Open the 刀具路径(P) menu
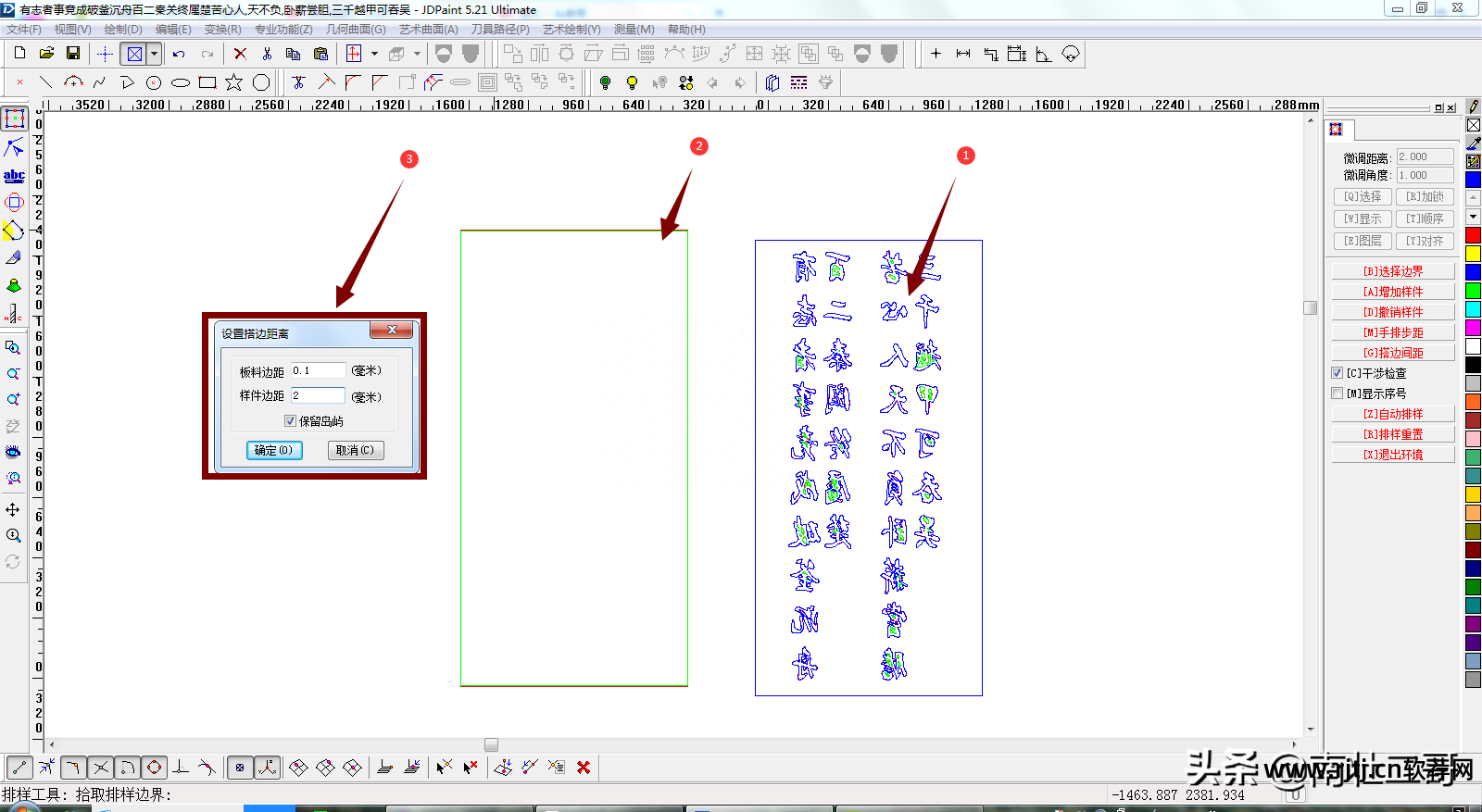Viewport: 1482px width, 812px height. pos(500,30)
